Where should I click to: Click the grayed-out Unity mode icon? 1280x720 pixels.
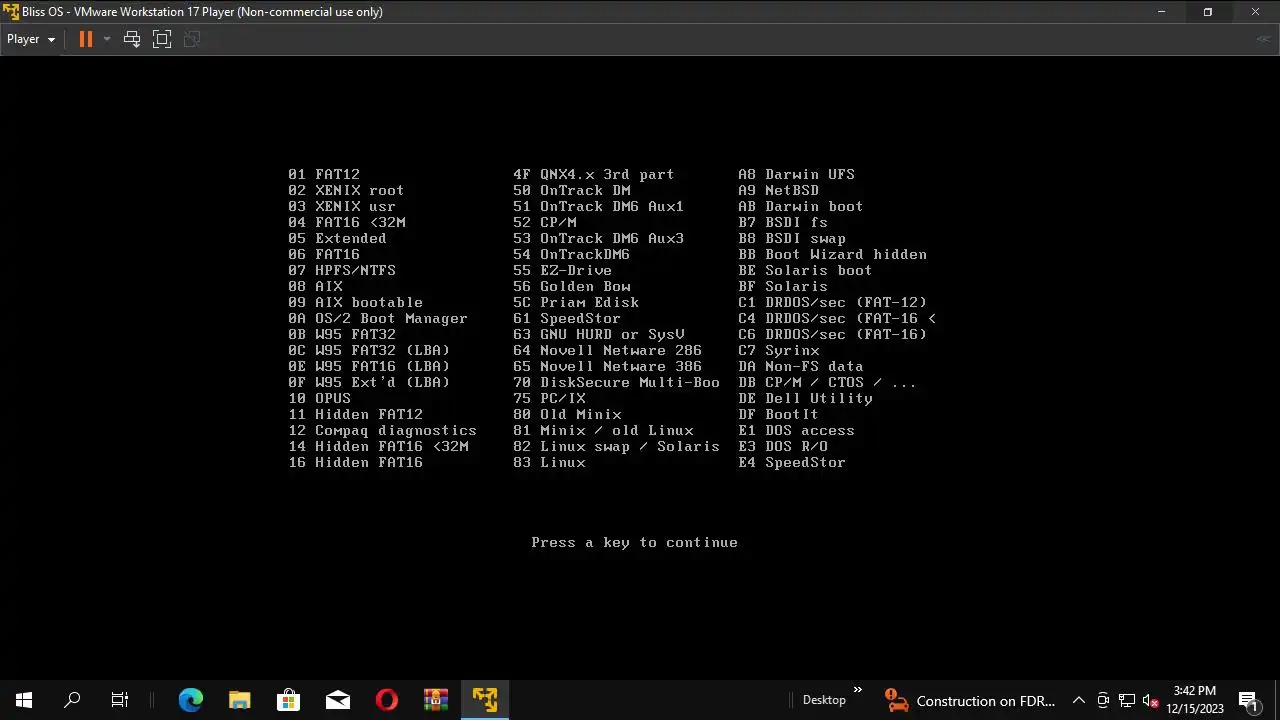tap(192, 39)
